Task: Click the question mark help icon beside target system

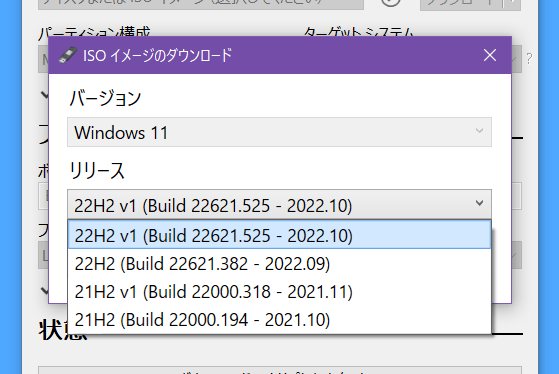Action: point(529,58)
